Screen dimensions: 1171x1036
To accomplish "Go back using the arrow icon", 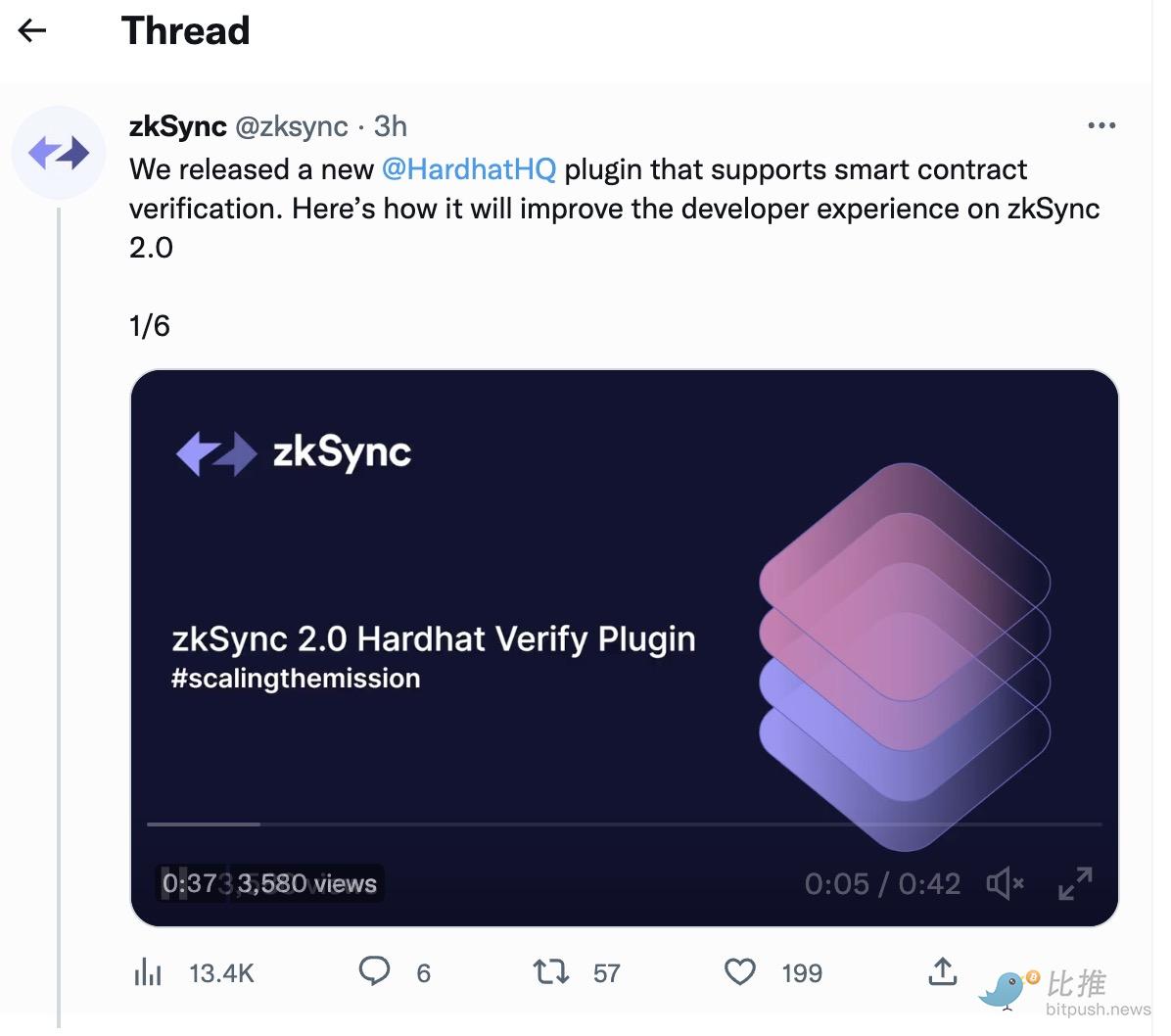I will [32, 31].
